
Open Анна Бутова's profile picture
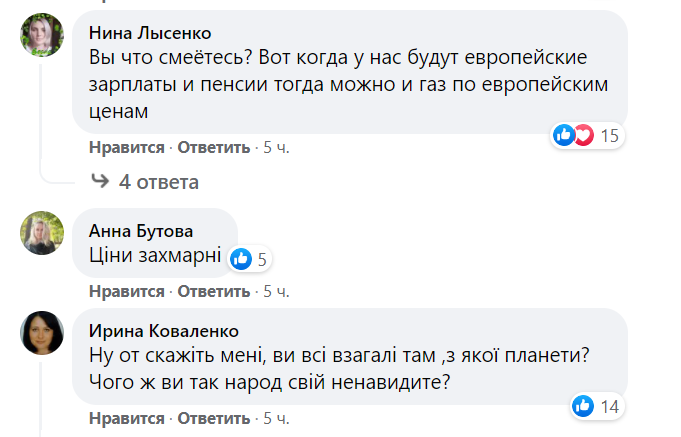click(x=43, y=233)
